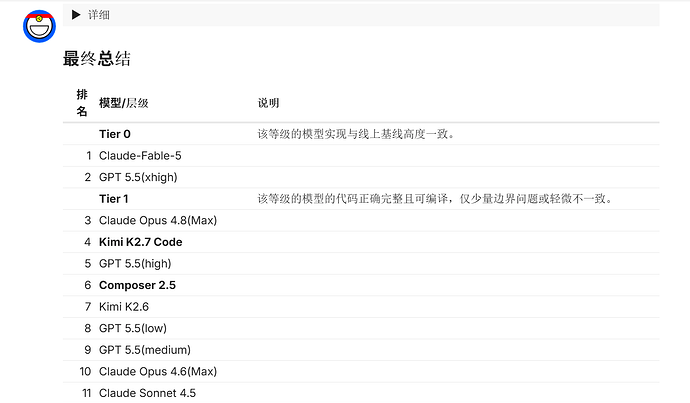Viewport: 690px width, 403px height.
Task: Click rank number 8 beside GPT 5.5(low)
Action: click(x=88, y=328)
